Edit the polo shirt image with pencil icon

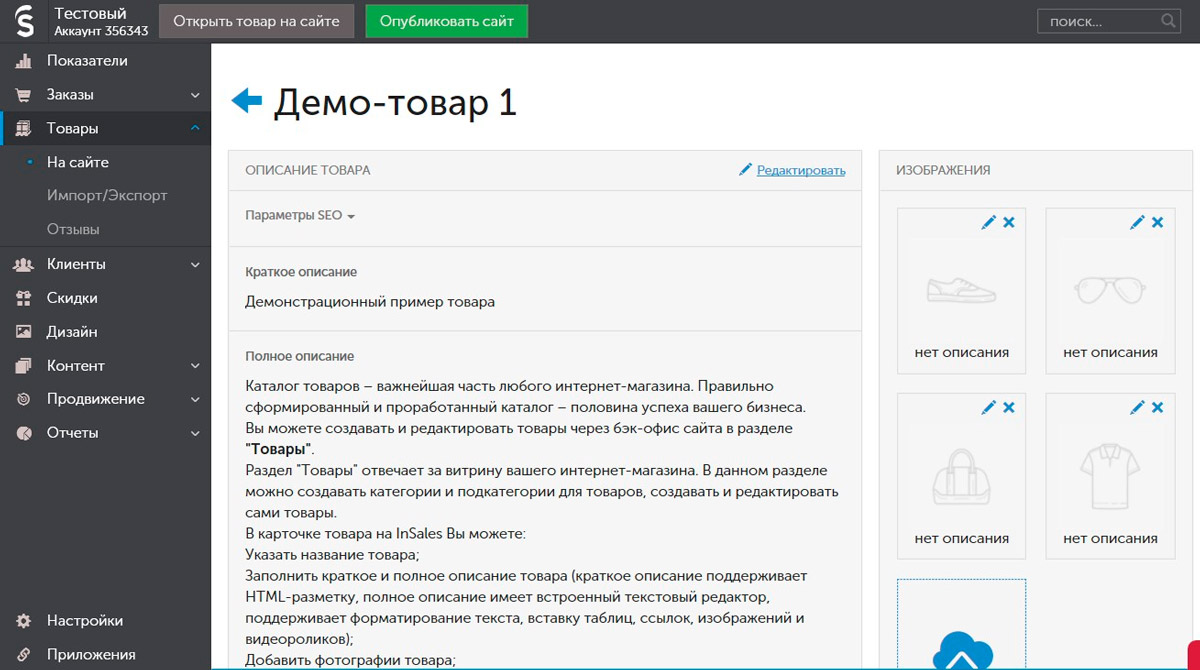[x=1137, y=407]
